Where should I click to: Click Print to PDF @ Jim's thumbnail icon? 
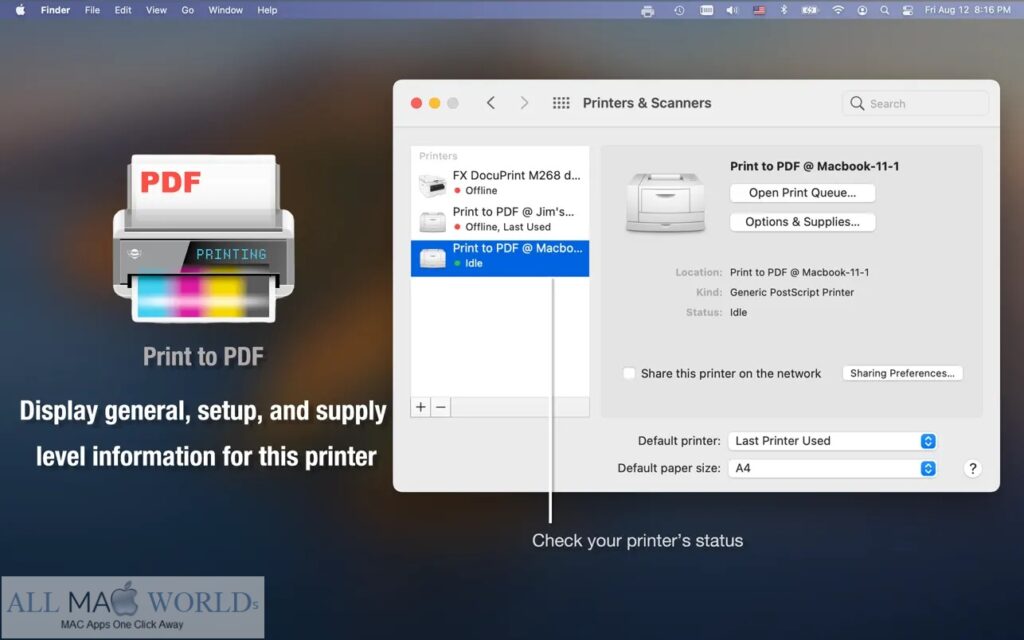pos(432,222)
